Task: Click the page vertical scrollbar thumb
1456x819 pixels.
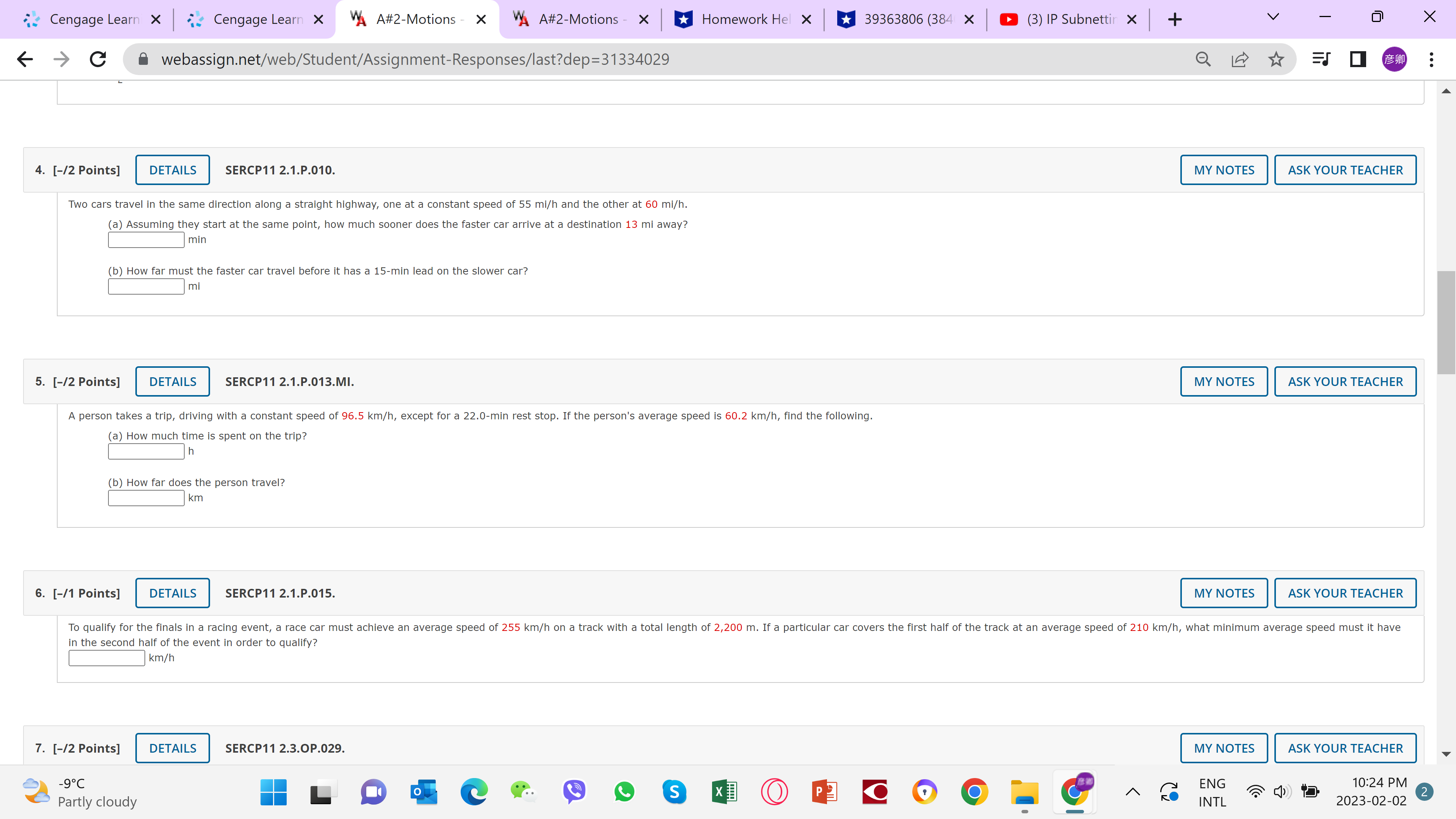Action: [1446, 322]
